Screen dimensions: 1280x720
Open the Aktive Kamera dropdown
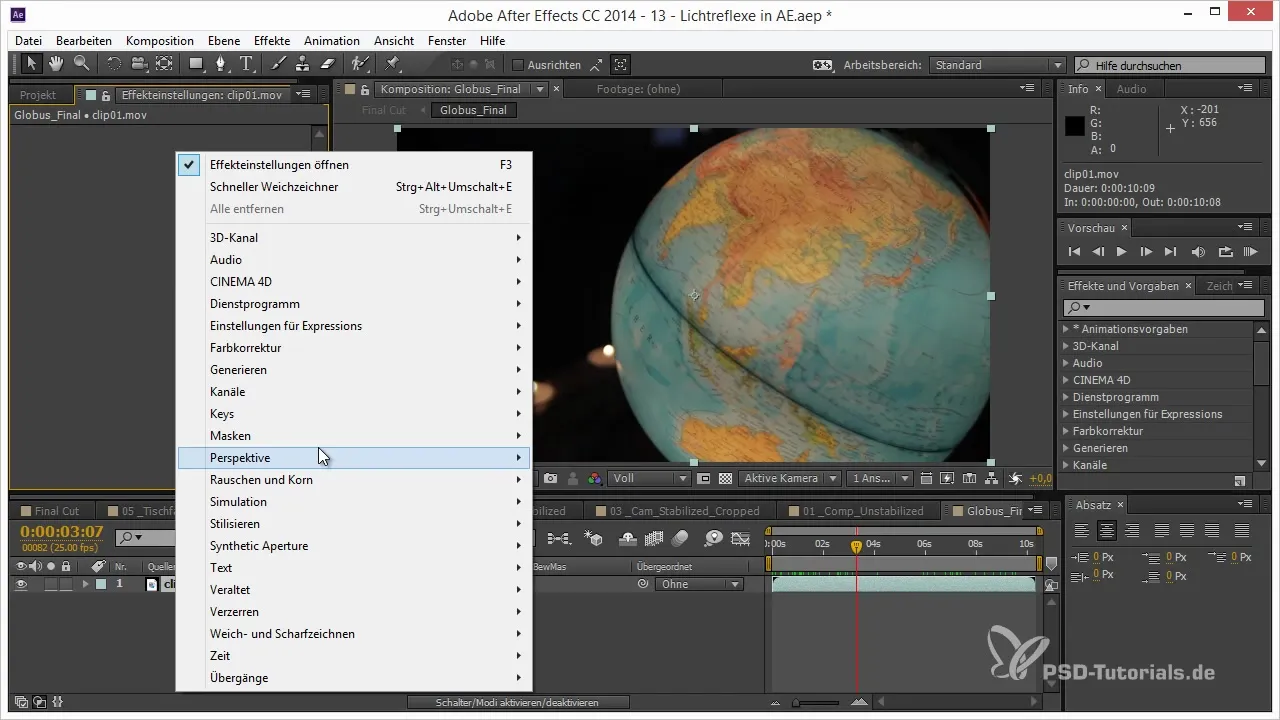coord(789,479)
